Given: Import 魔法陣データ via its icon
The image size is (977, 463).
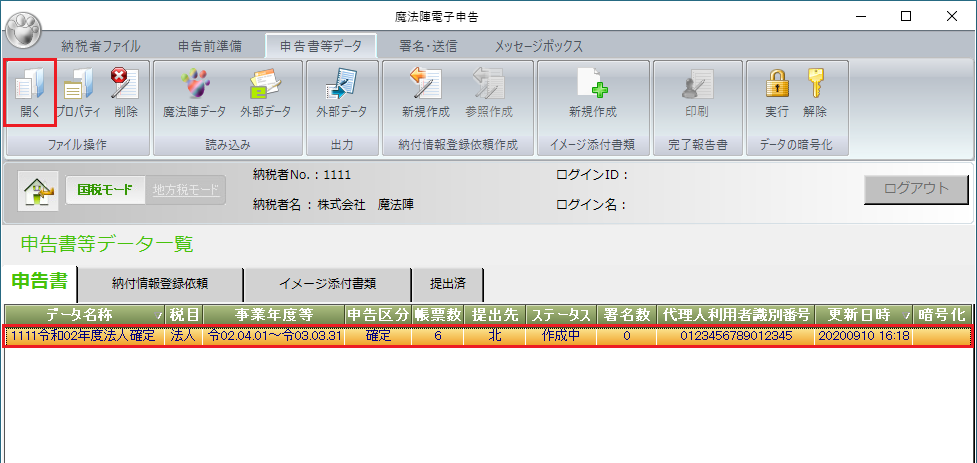Looking at the screenshot, I should (195, 92).
